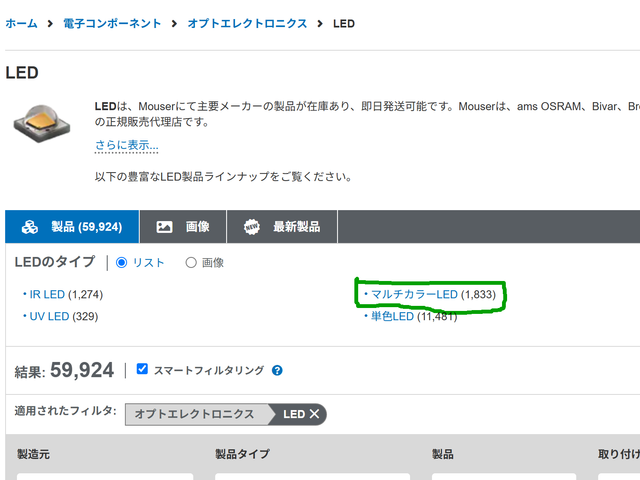Click the NEW badge icon

(x=251, y=227)
